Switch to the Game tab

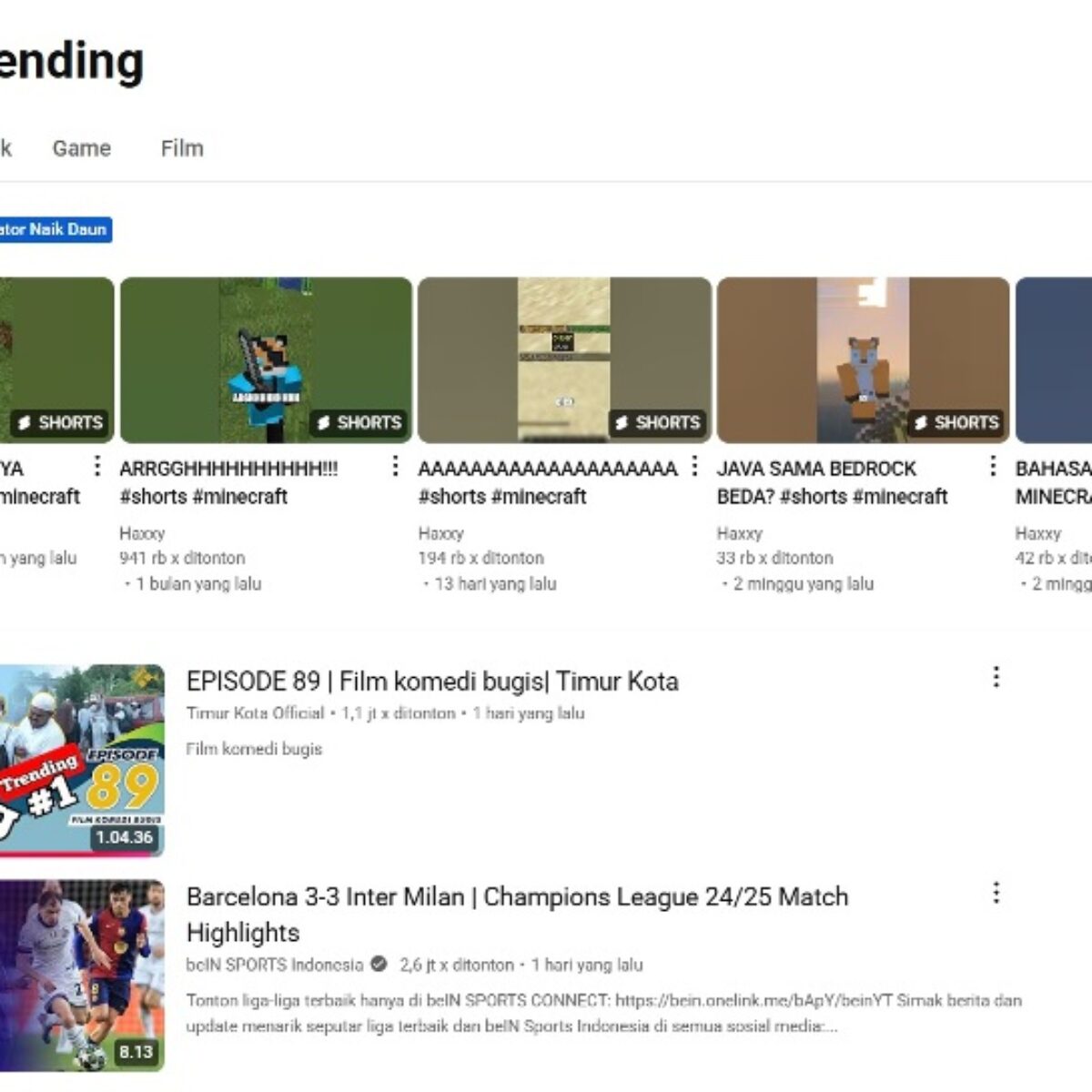click(x=81, y=148)
